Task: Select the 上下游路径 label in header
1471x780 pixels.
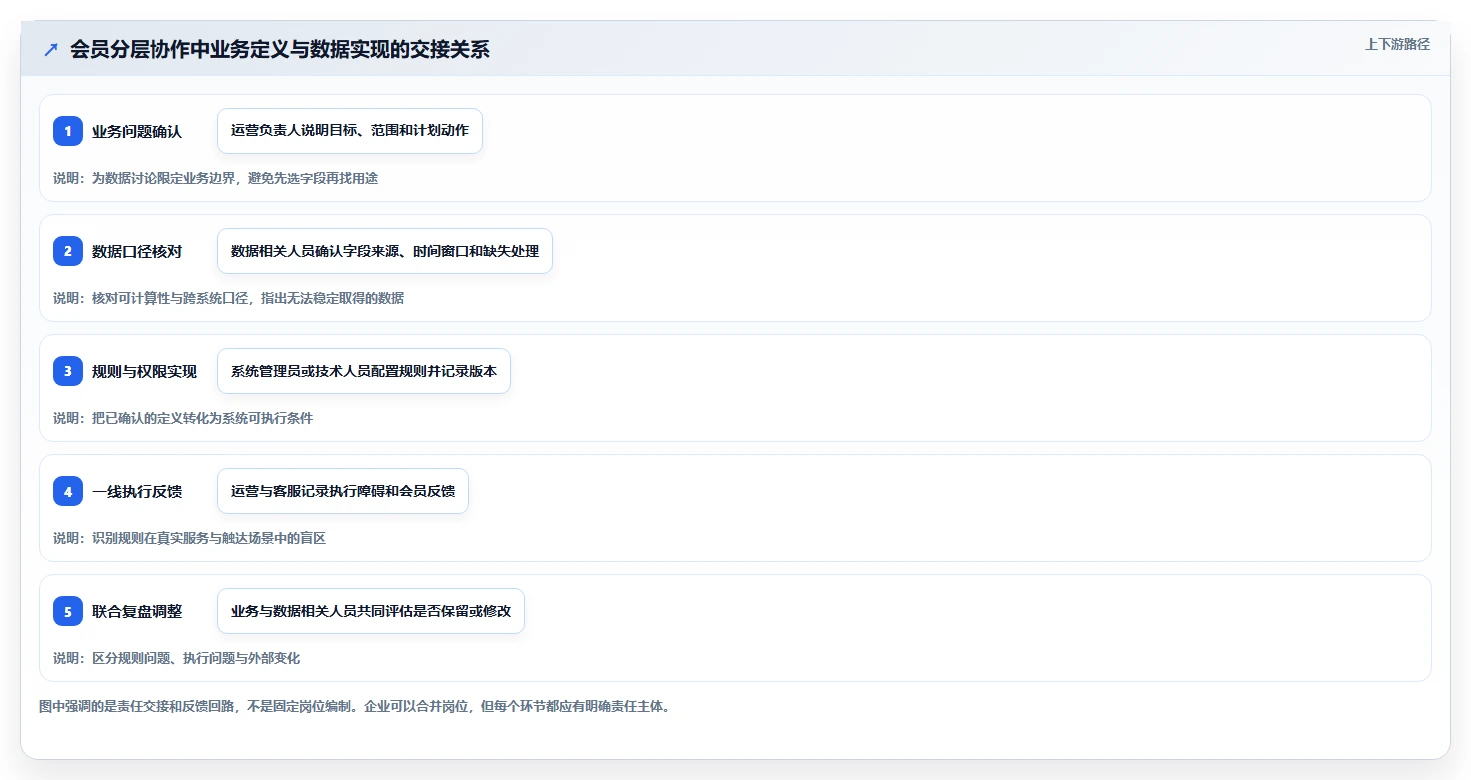Action: 1397,44
